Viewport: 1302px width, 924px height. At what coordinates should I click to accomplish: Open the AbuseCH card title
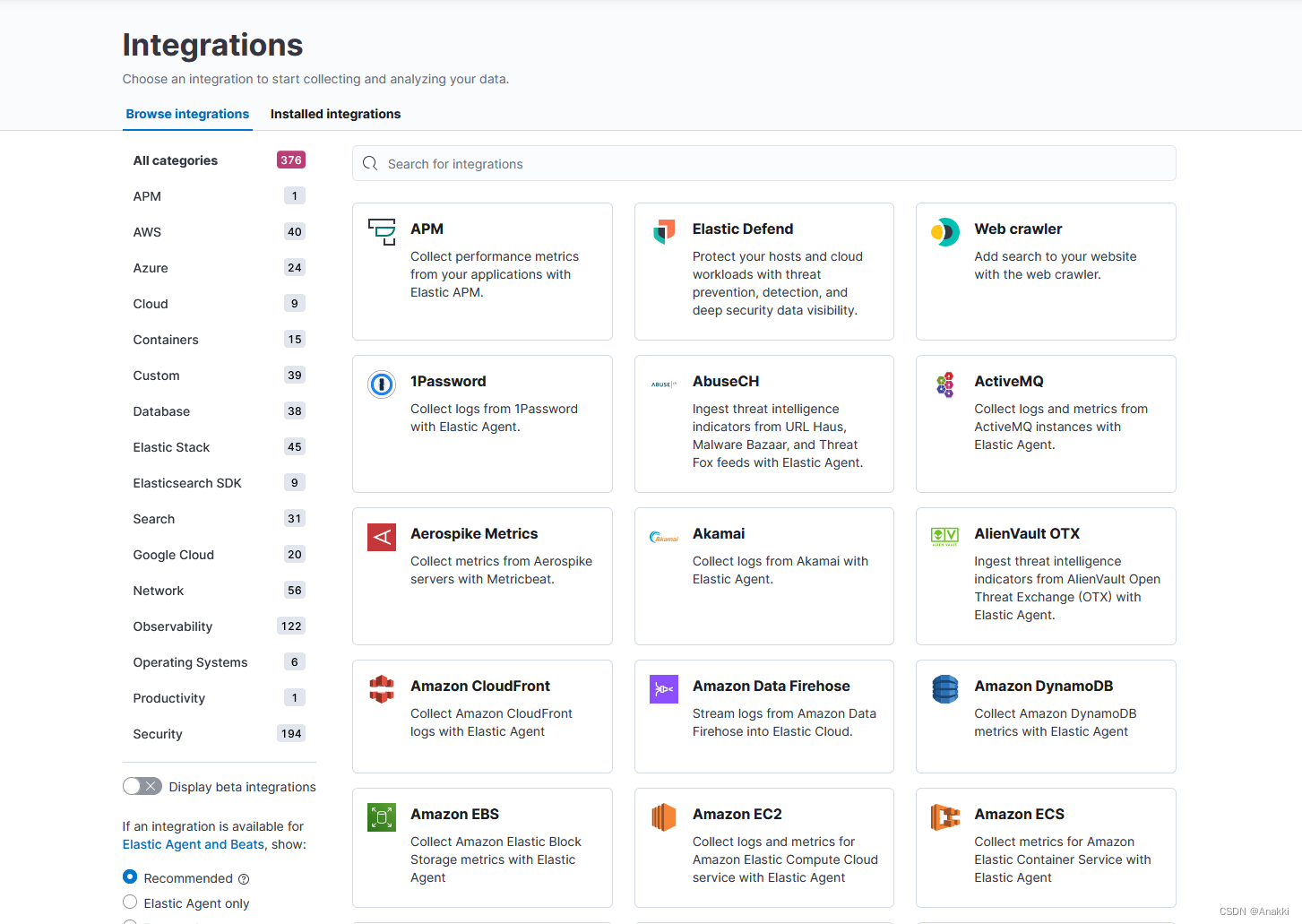[726, 382]
